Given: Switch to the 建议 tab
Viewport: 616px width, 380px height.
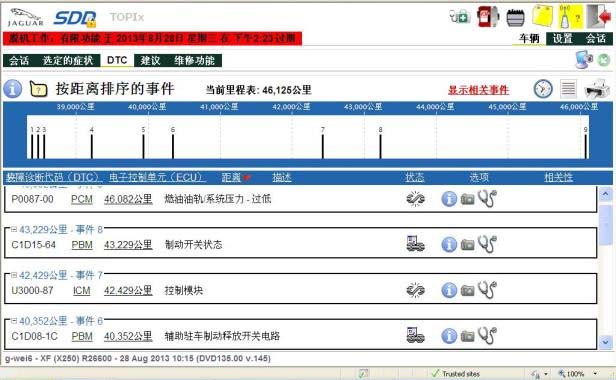Looking at the screenshot, I should tap(150, 61).
